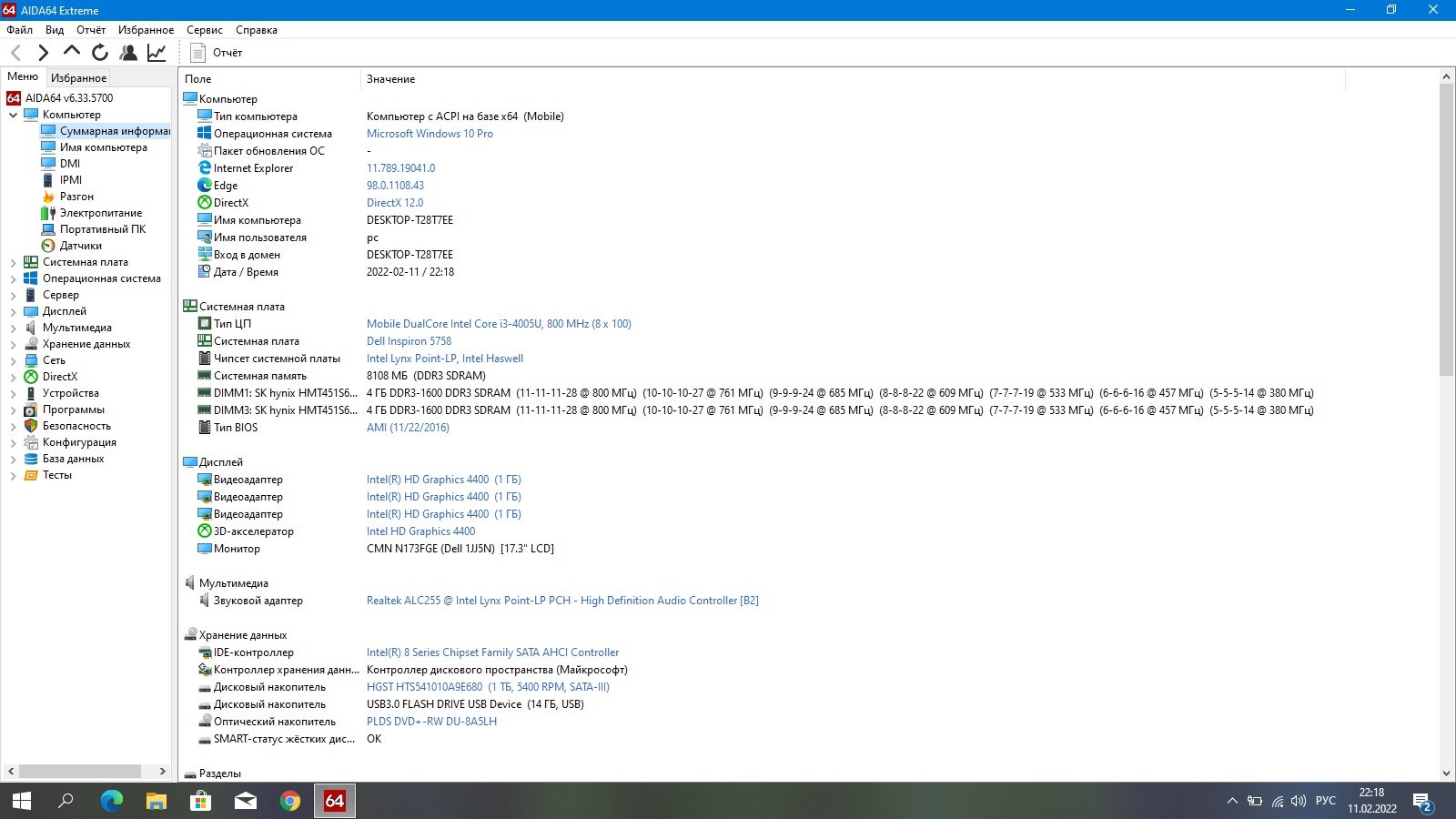The image size is (1456, 819).
Task: Select the Конфигурация icon
Action: (31, 442)
